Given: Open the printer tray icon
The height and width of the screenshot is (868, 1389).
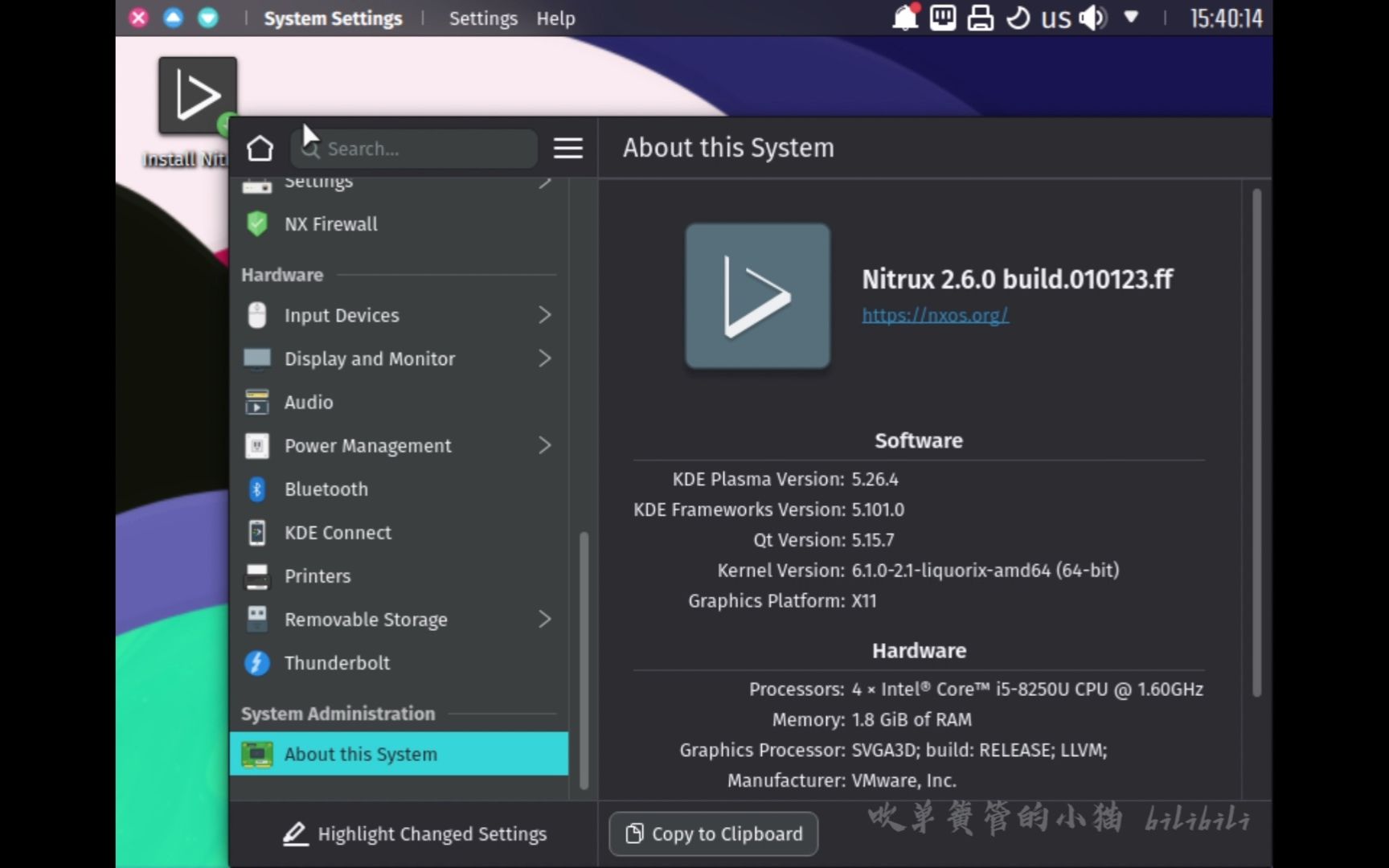Looking at the screenshot, I should click(x=980, y=18).
